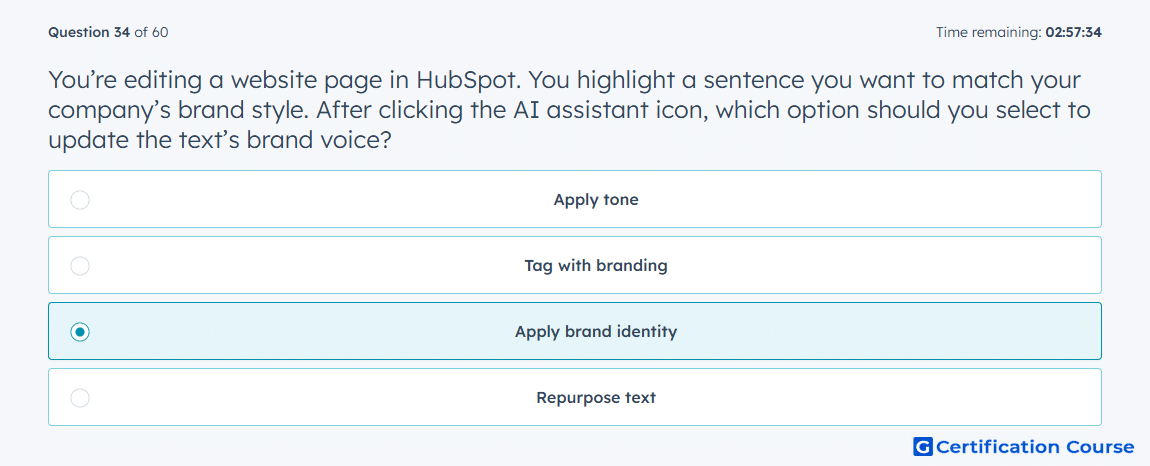
Task: Click the last answer card's right side
Action: 953,397
